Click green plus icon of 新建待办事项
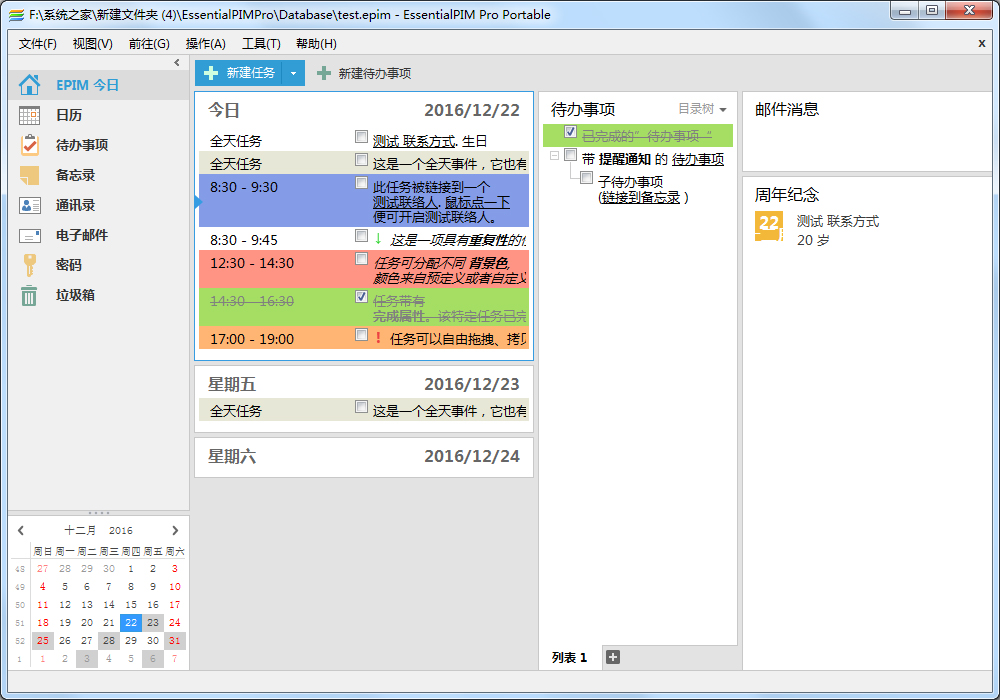The width and height of the screenshot is (1000, 700). [x=324, y=73]
